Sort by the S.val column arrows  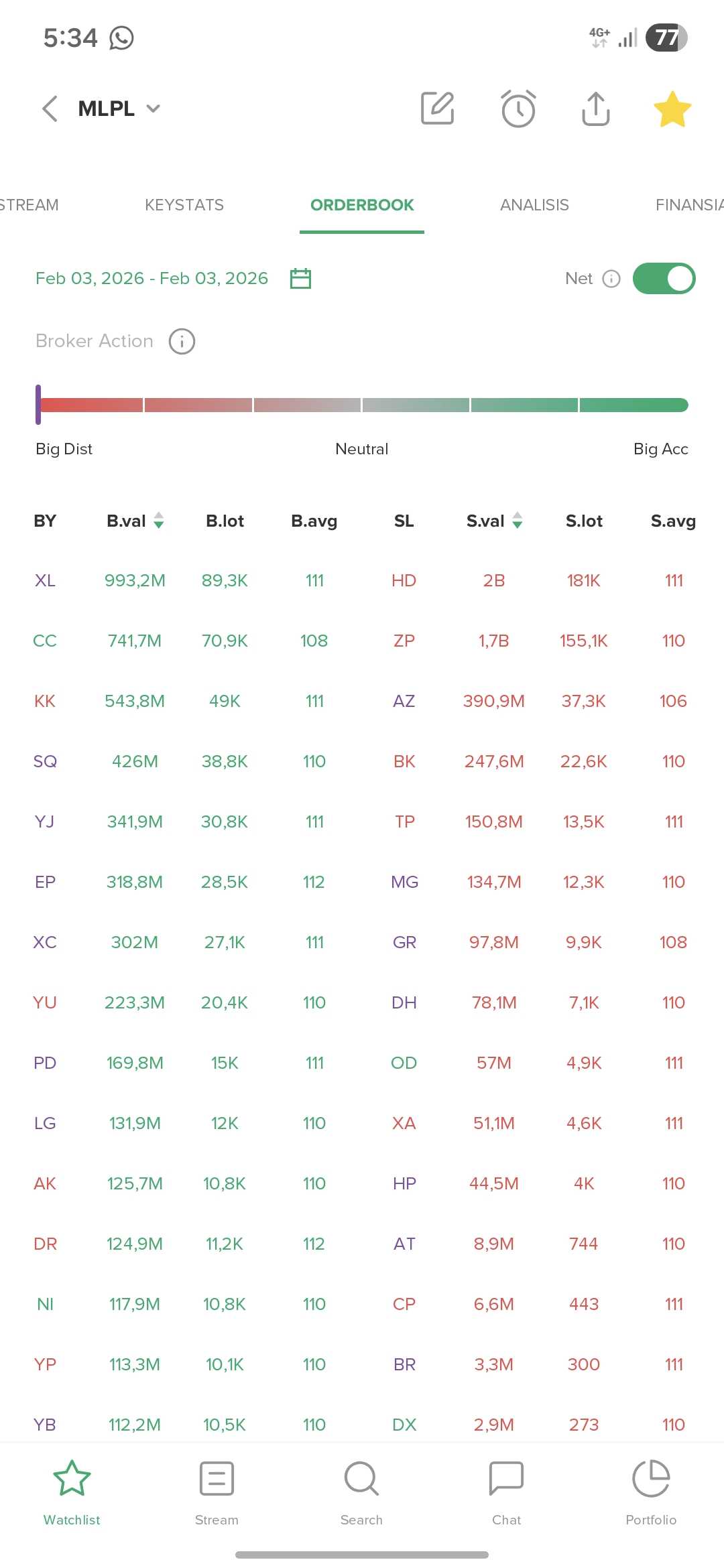518,521
